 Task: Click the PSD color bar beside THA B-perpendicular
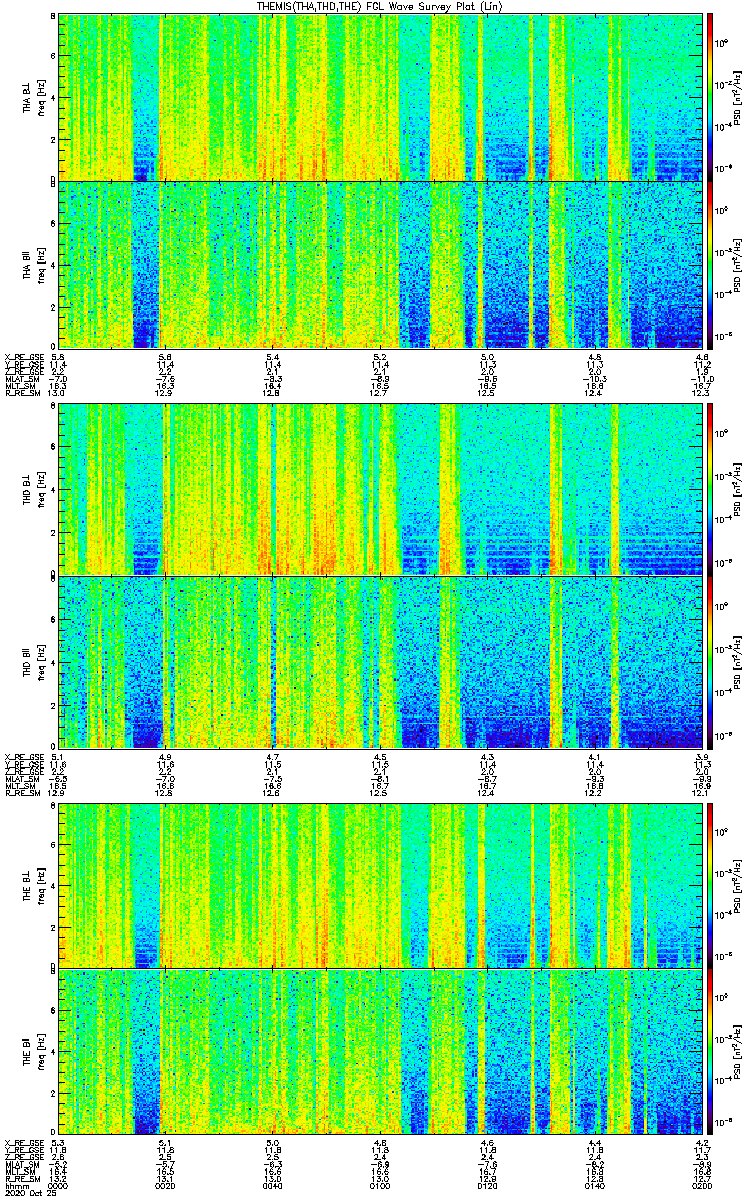pyautogui.click(x=710, y=97)
